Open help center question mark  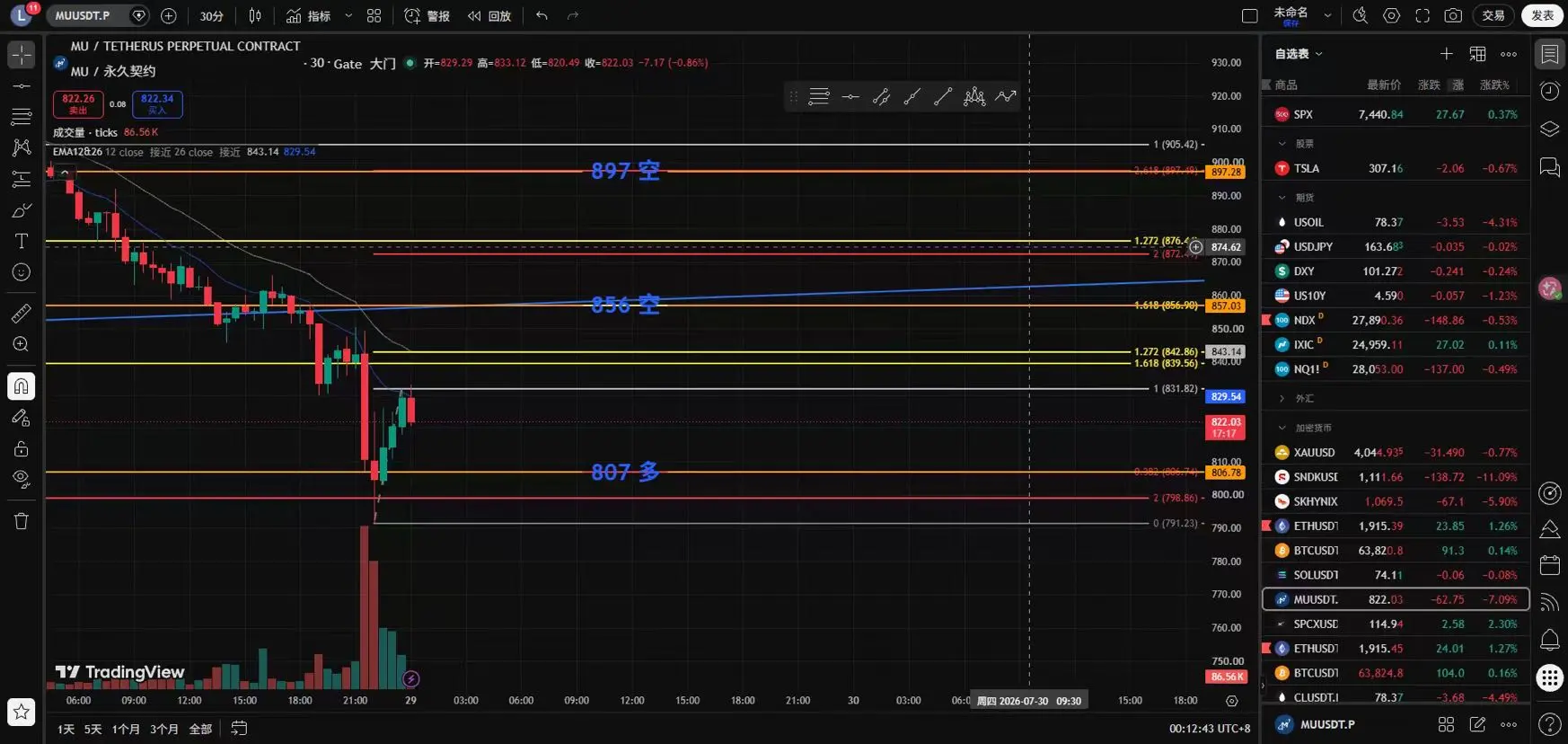[x=1550, y=723]
